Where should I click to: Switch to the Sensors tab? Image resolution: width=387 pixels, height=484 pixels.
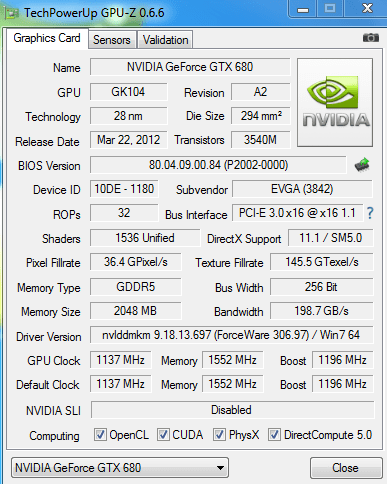[112, 40]
